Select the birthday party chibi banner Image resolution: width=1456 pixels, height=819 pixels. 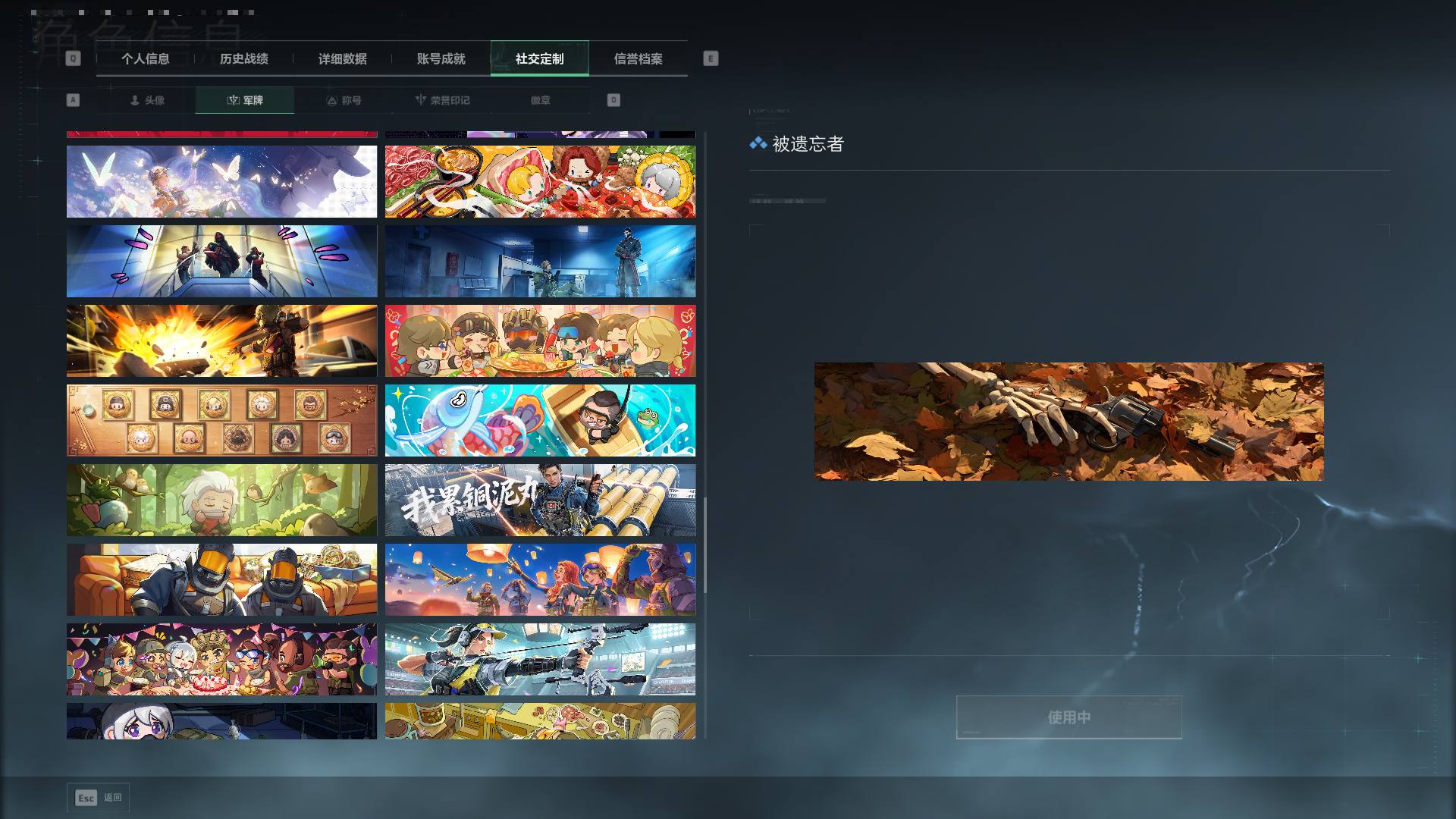point(221,660)
